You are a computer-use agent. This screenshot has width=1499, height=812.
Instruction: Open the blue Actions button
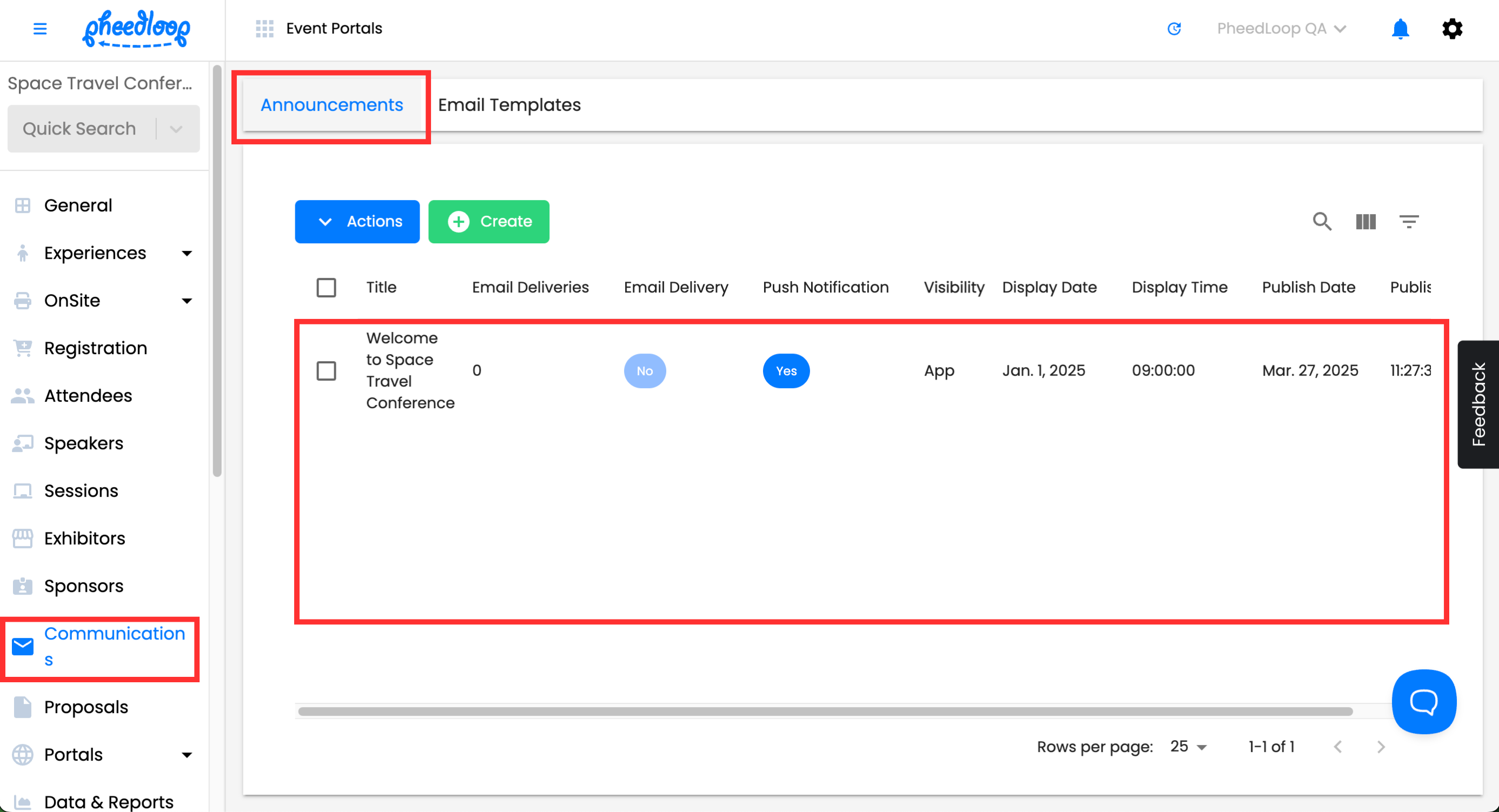point(357,222)
